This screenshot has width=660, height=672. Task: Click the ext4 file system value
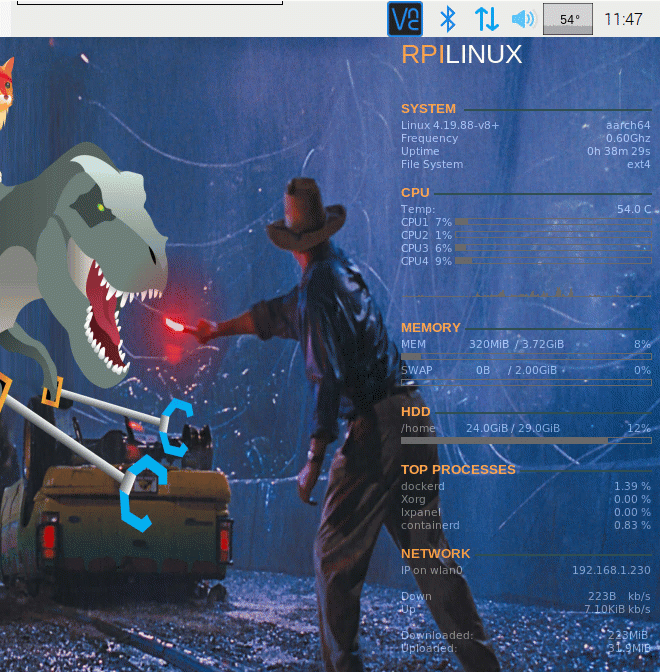click(639, 164)
